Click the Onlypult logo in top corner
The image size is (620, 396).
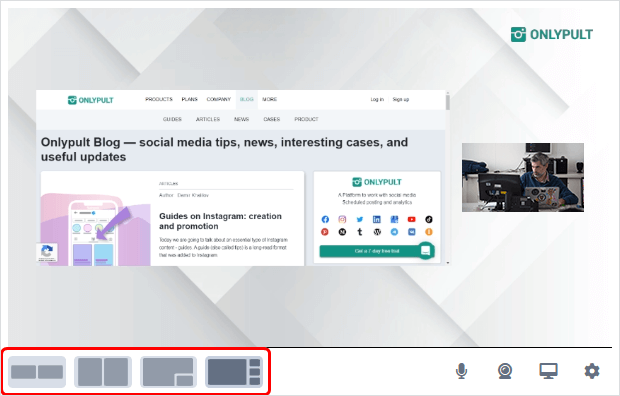tap(552, 34)
